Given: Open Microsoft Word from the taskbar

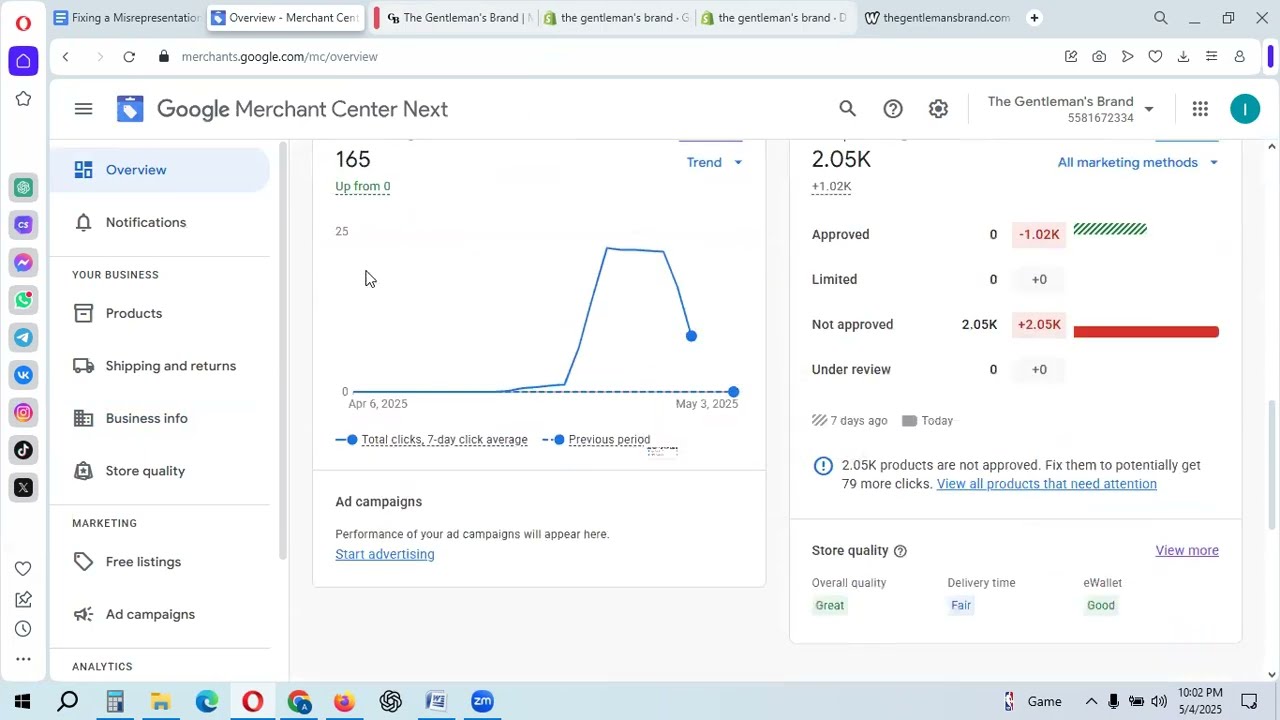Looking at the screenshot, I should 436,701.
